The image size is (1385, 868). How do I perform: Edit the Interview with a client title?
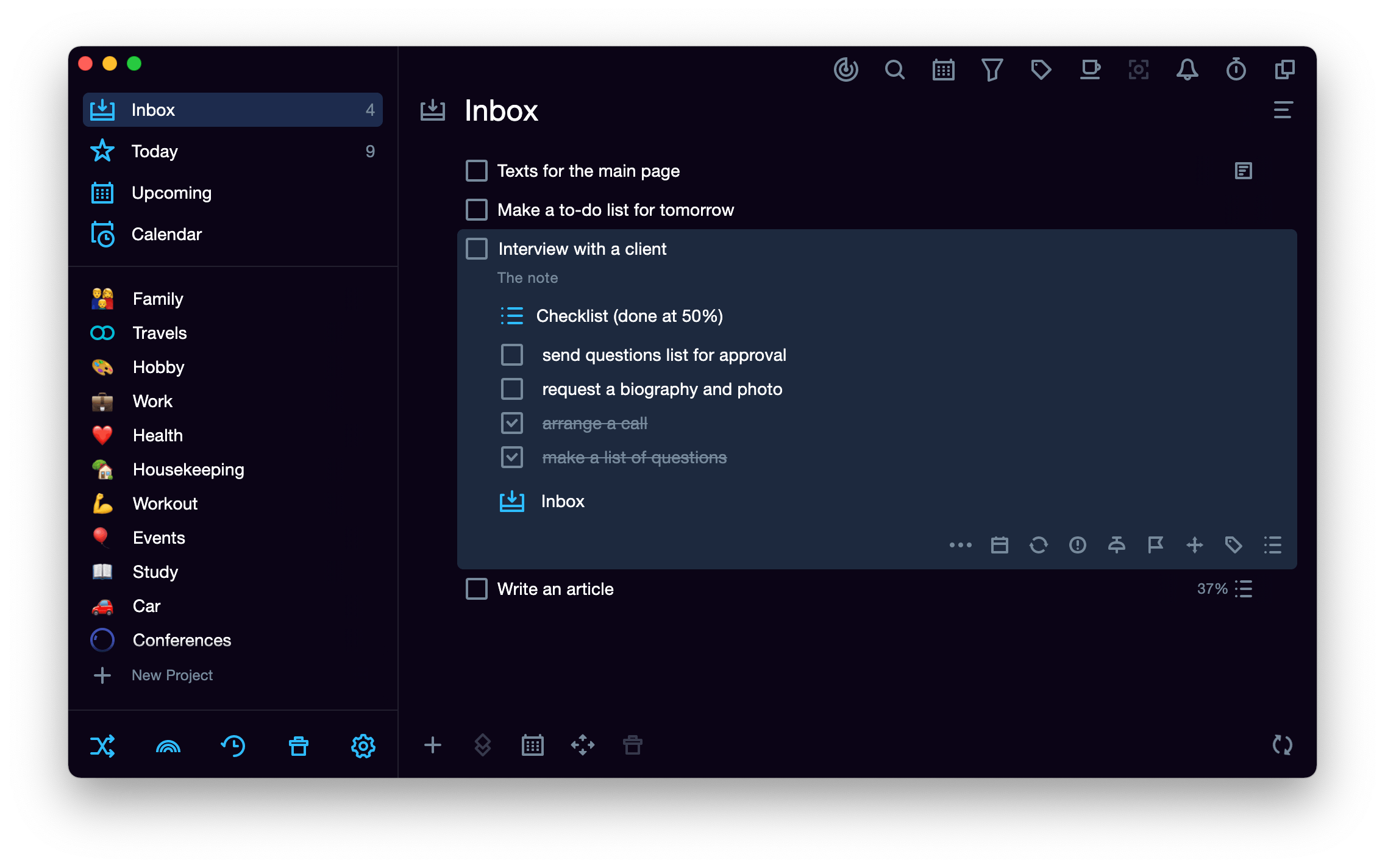pos(582,249)
